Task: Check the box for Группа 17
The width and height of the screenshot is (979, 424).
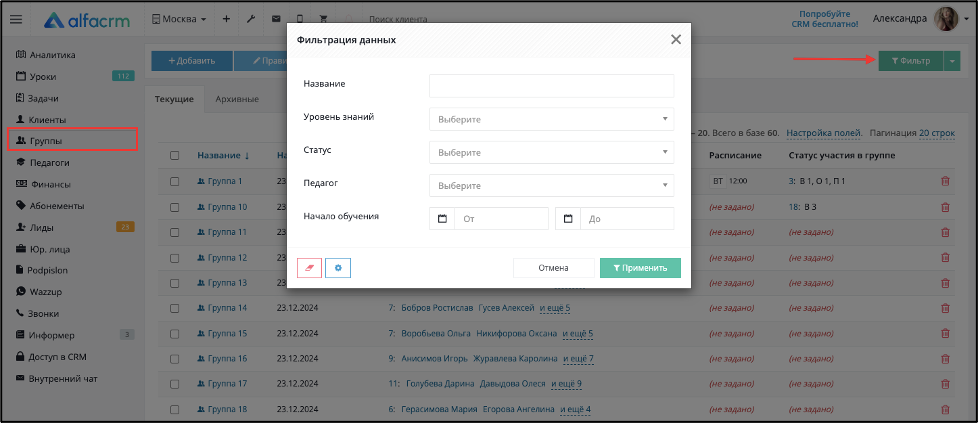Action: (x=175, y=384)
